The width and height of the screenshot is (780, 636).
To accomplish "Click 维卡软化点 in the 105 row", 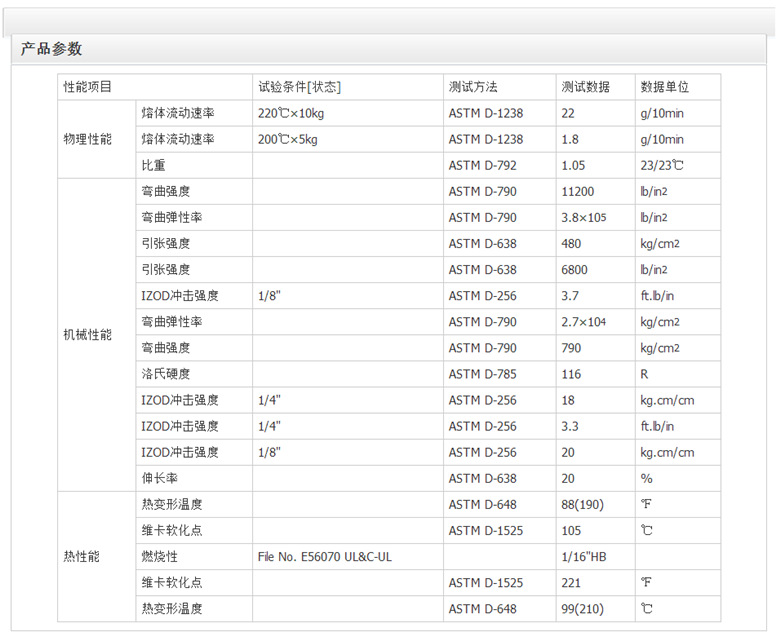I will point(194,531).
